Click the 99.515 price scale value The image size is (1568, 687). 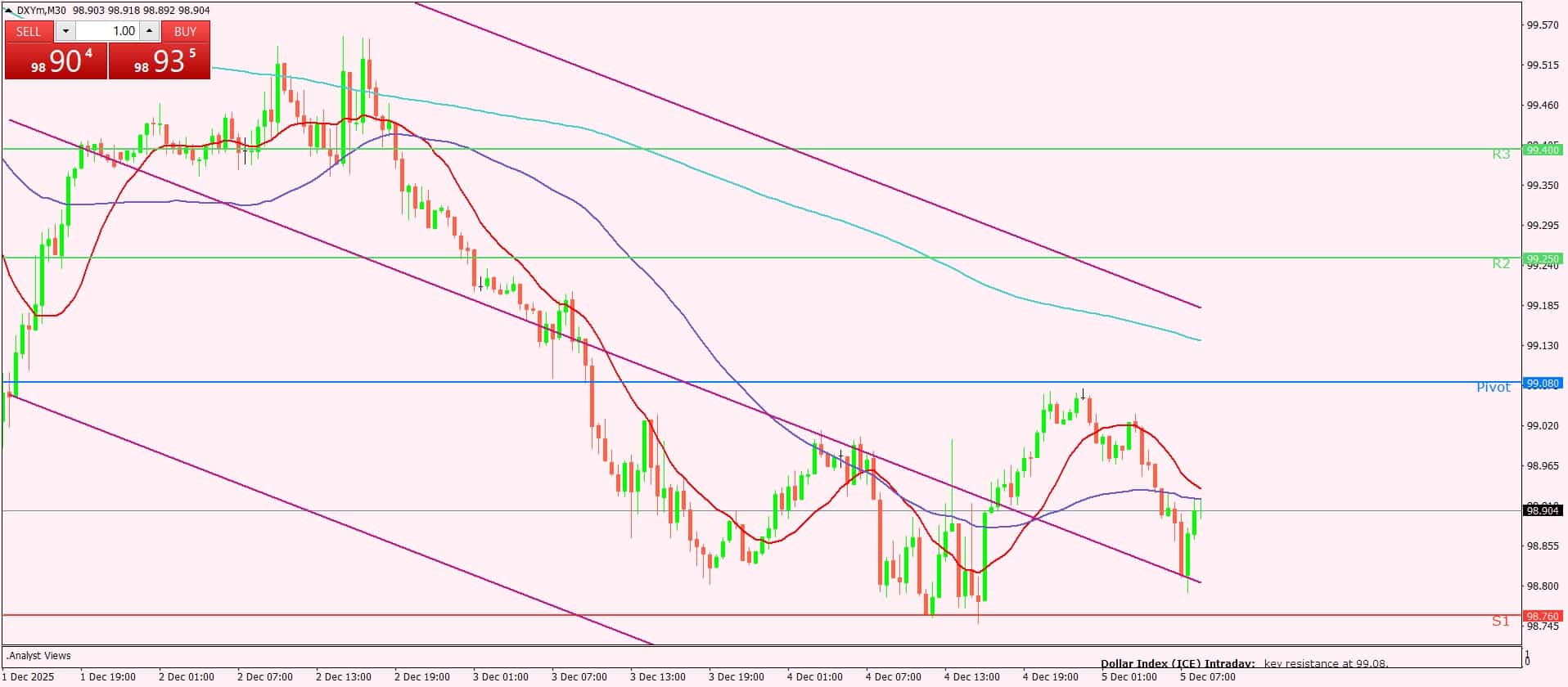click(x=1543, y=65)
